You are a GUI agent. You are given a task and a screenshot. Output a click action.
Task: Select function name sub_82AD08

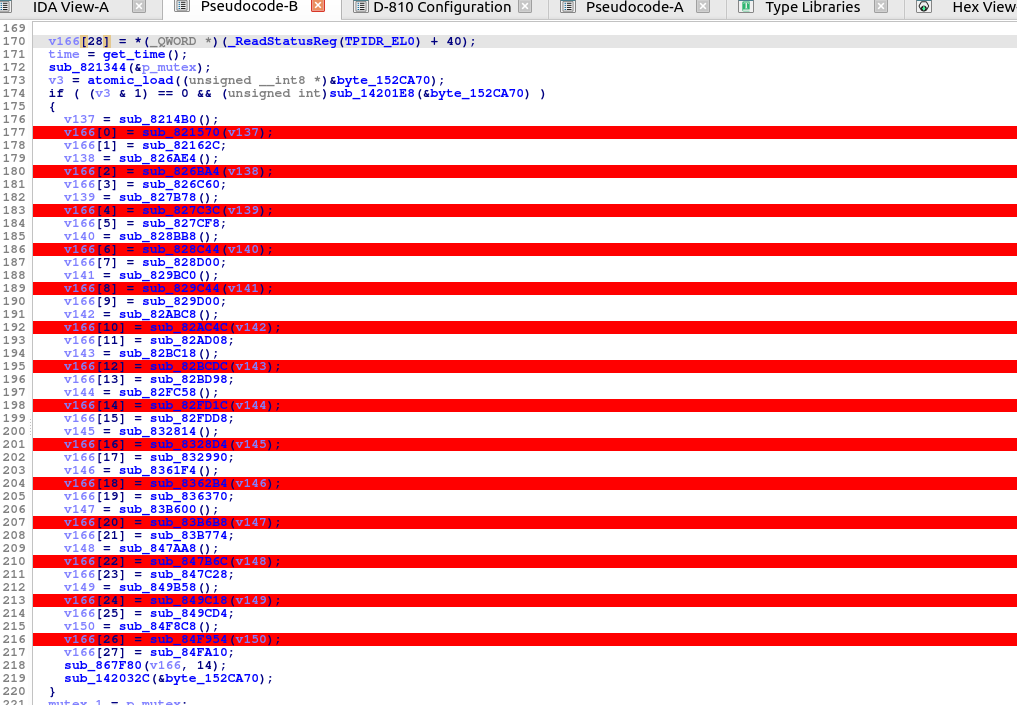pos(189,340)
